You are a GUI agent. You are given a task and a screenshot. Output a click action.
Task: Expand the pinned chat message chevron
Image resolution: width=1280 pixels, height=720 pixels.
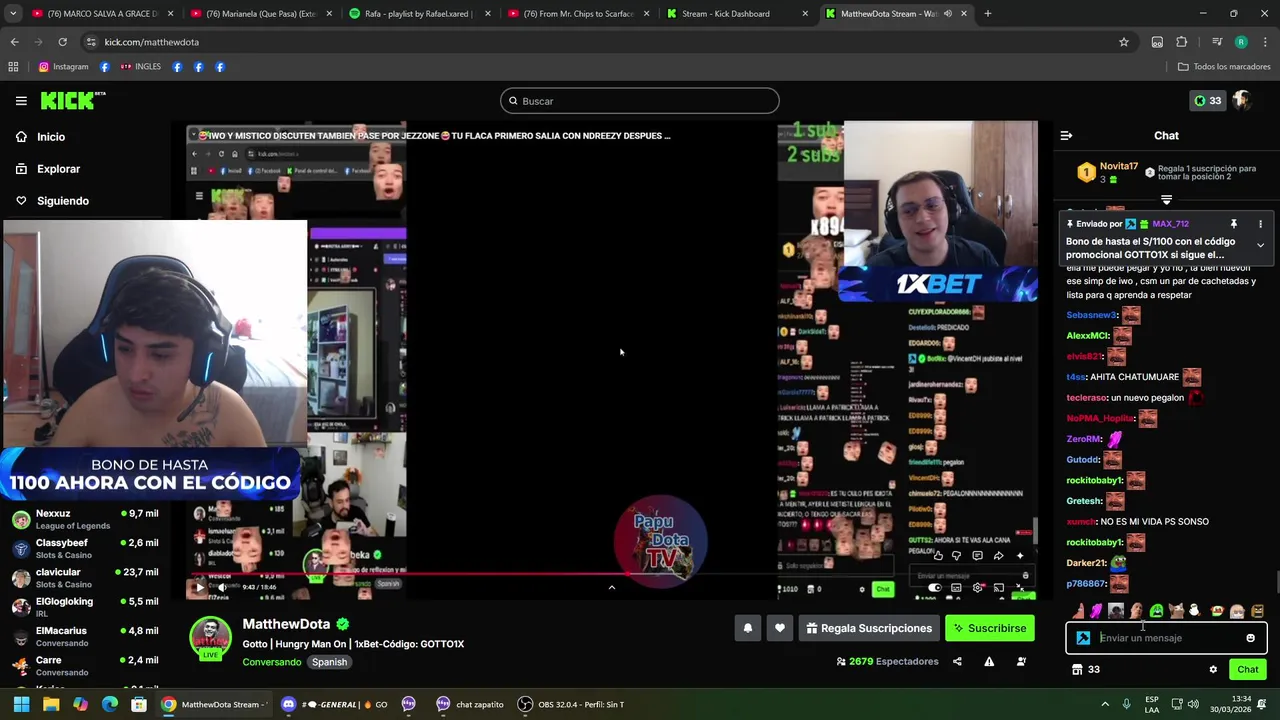tap(1260, 245)
